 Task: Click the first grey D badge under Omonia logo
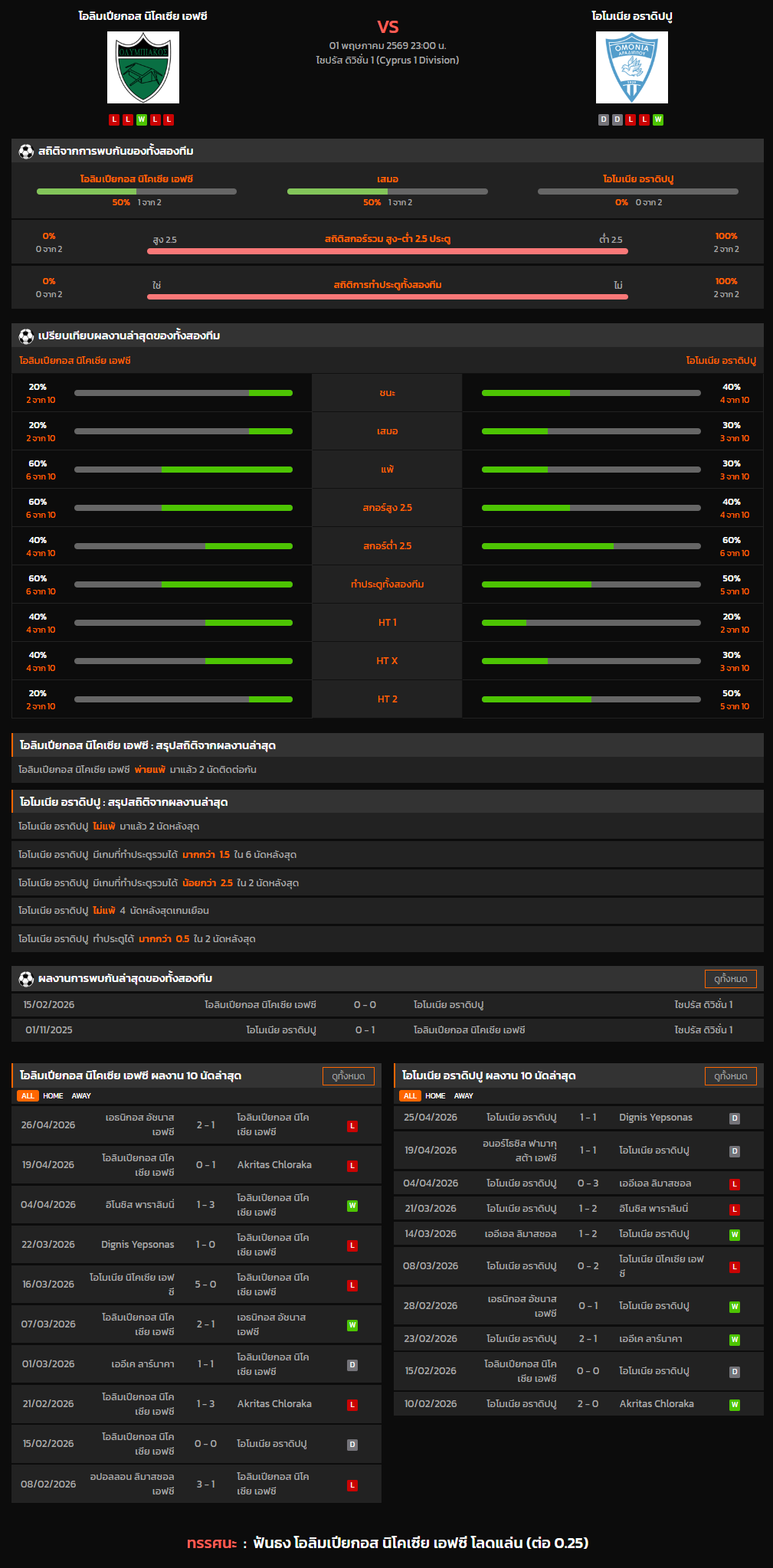pyautogui.click(x=604, y=119)
